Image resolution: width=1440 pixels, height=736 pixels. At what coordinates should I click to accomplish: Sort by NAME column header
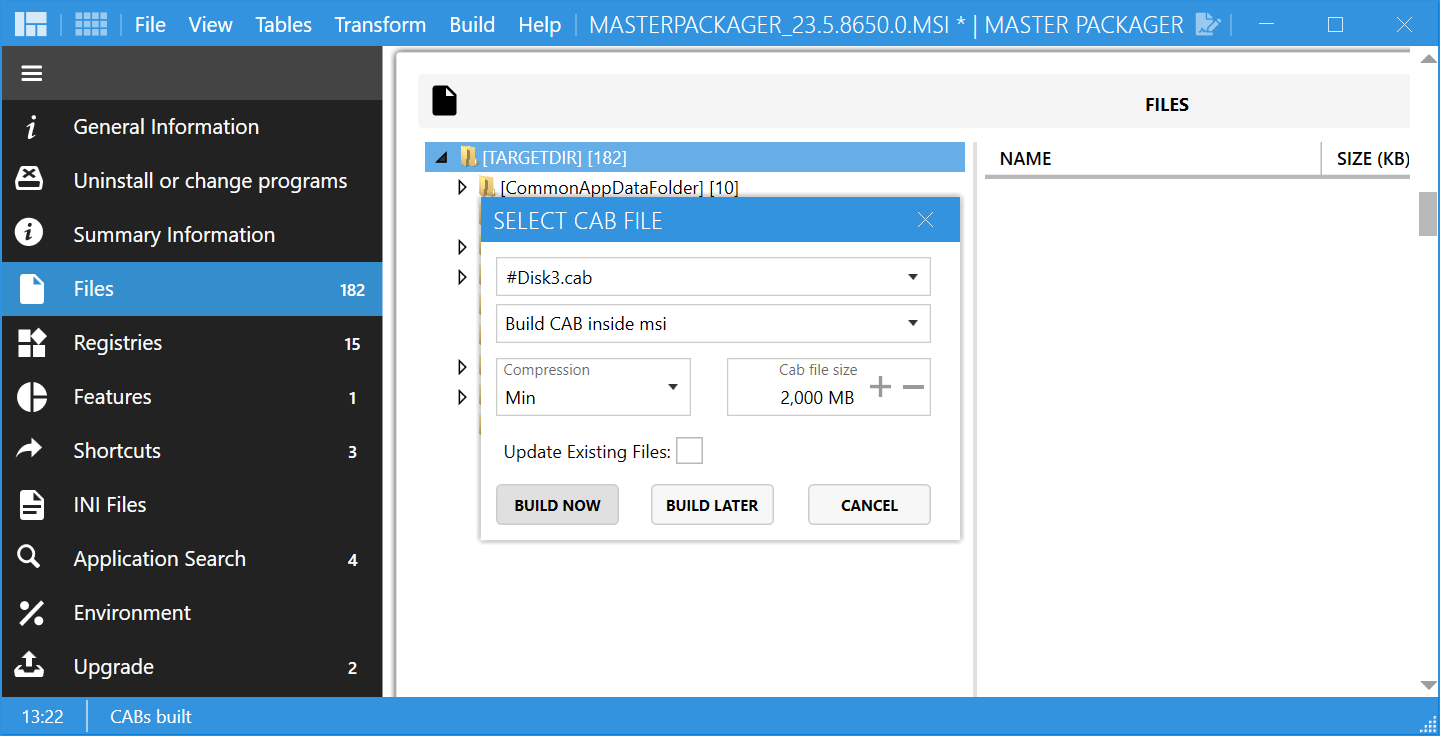pos(1025,159)
